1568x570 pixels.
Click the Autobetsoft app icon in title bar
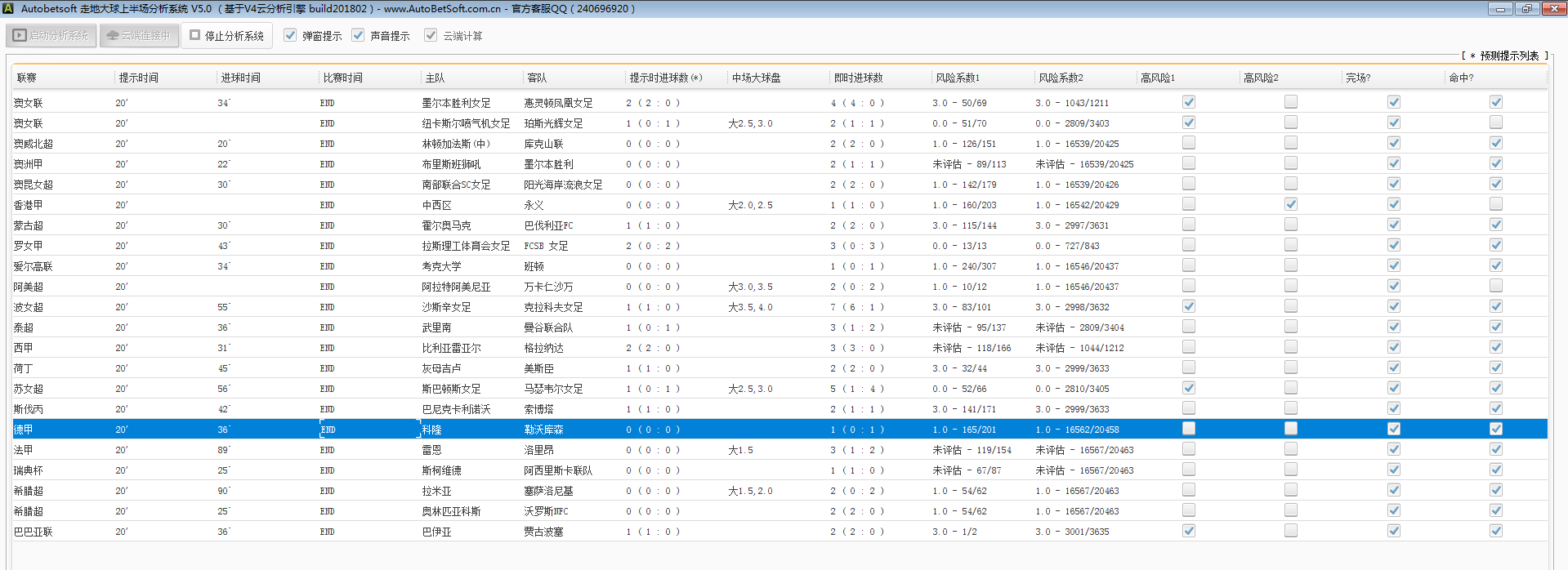click(8, 8)
